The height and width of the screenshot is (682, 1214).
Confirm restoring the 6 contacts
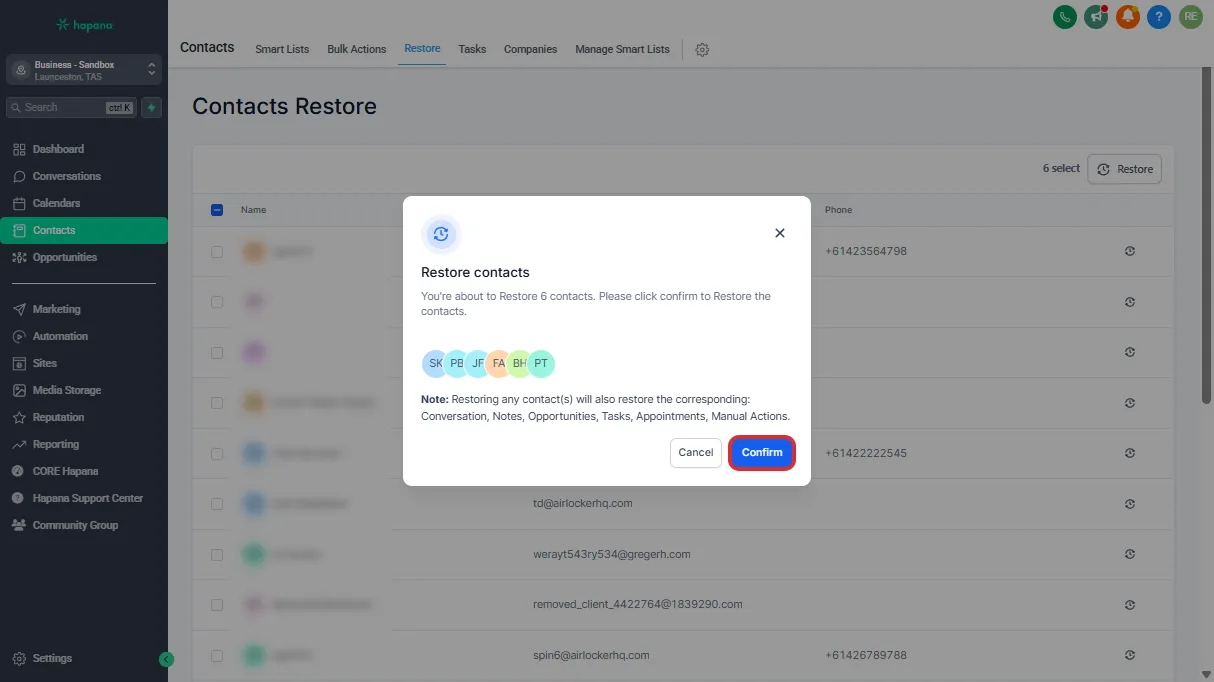[762, 453]
